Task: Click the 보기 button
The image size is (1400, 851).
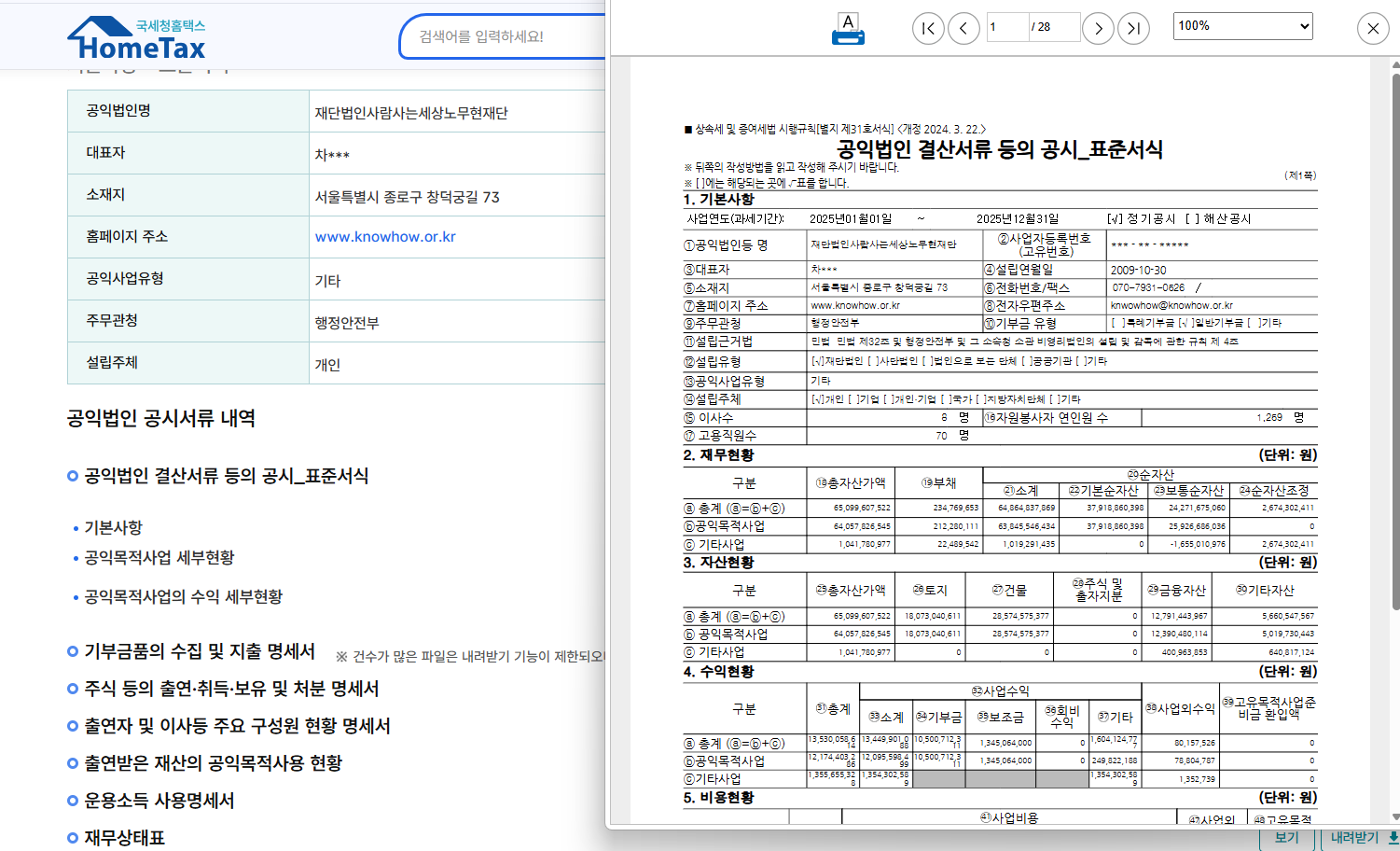Action: 1286,838
